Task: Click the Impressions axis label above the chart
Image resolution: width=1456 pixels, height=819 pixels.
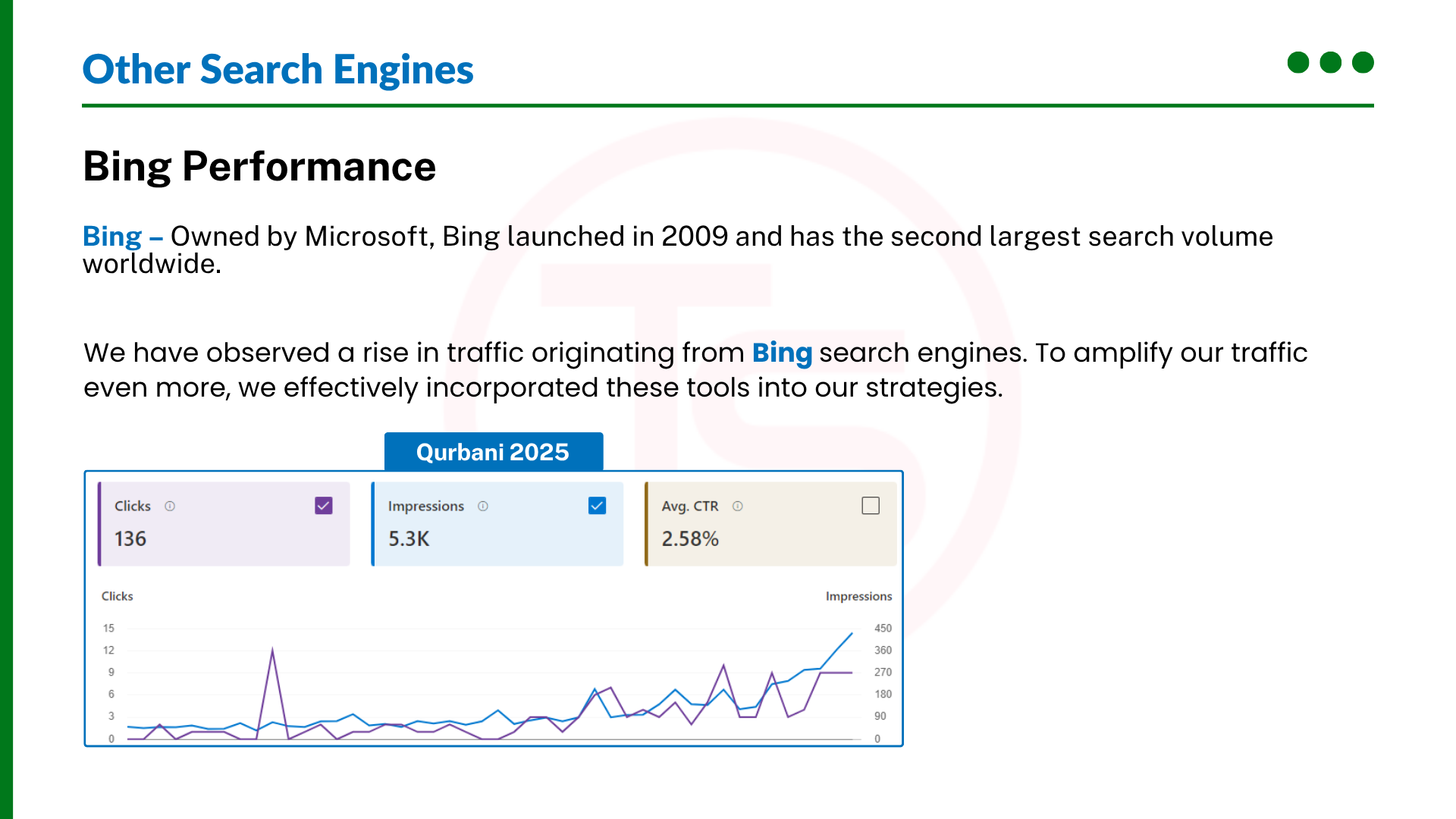Action: coord(858,596)
